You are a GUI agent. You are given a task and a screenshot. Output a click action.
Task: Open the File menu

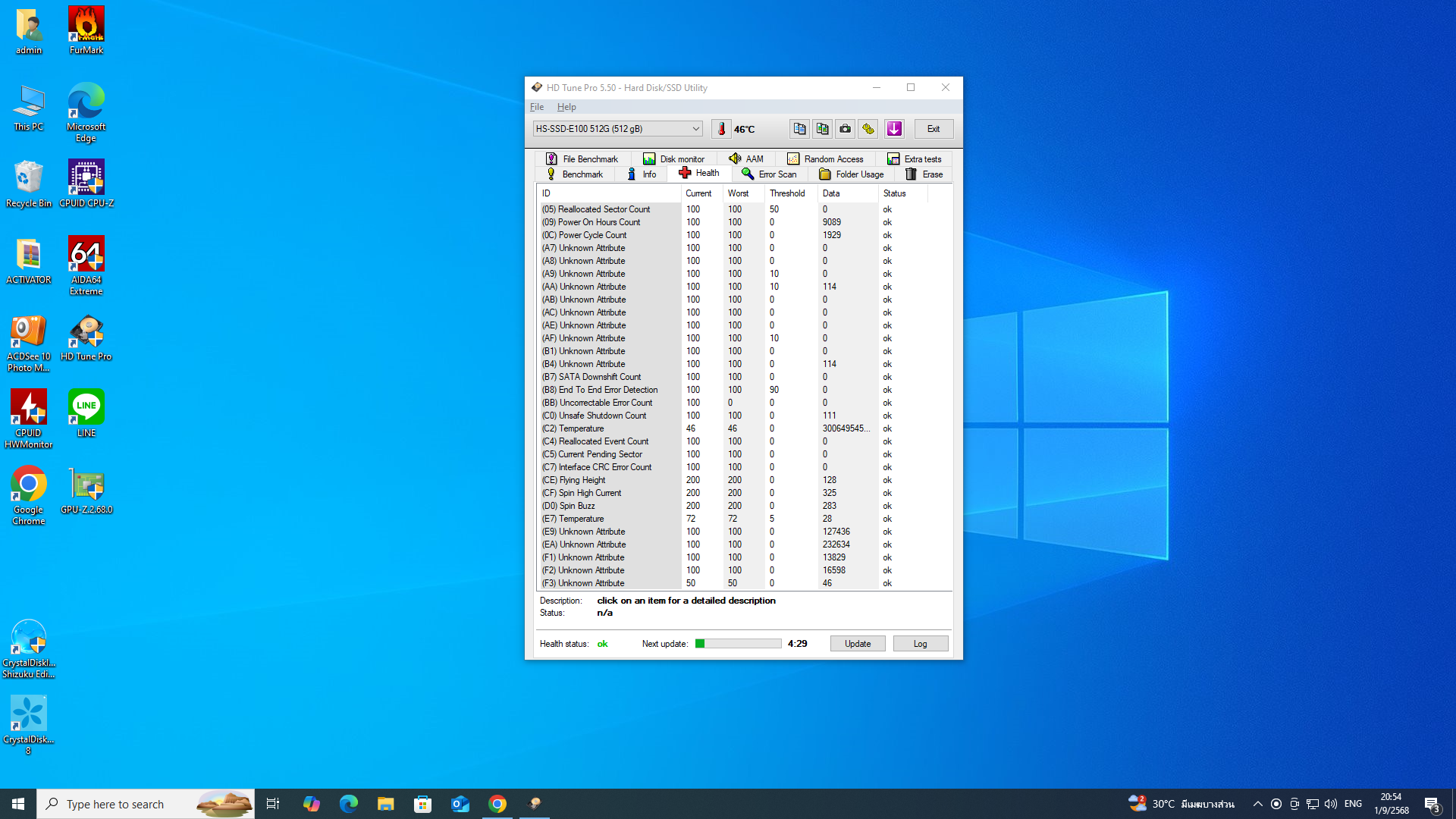pyautogui.click(x=537, y=107)
